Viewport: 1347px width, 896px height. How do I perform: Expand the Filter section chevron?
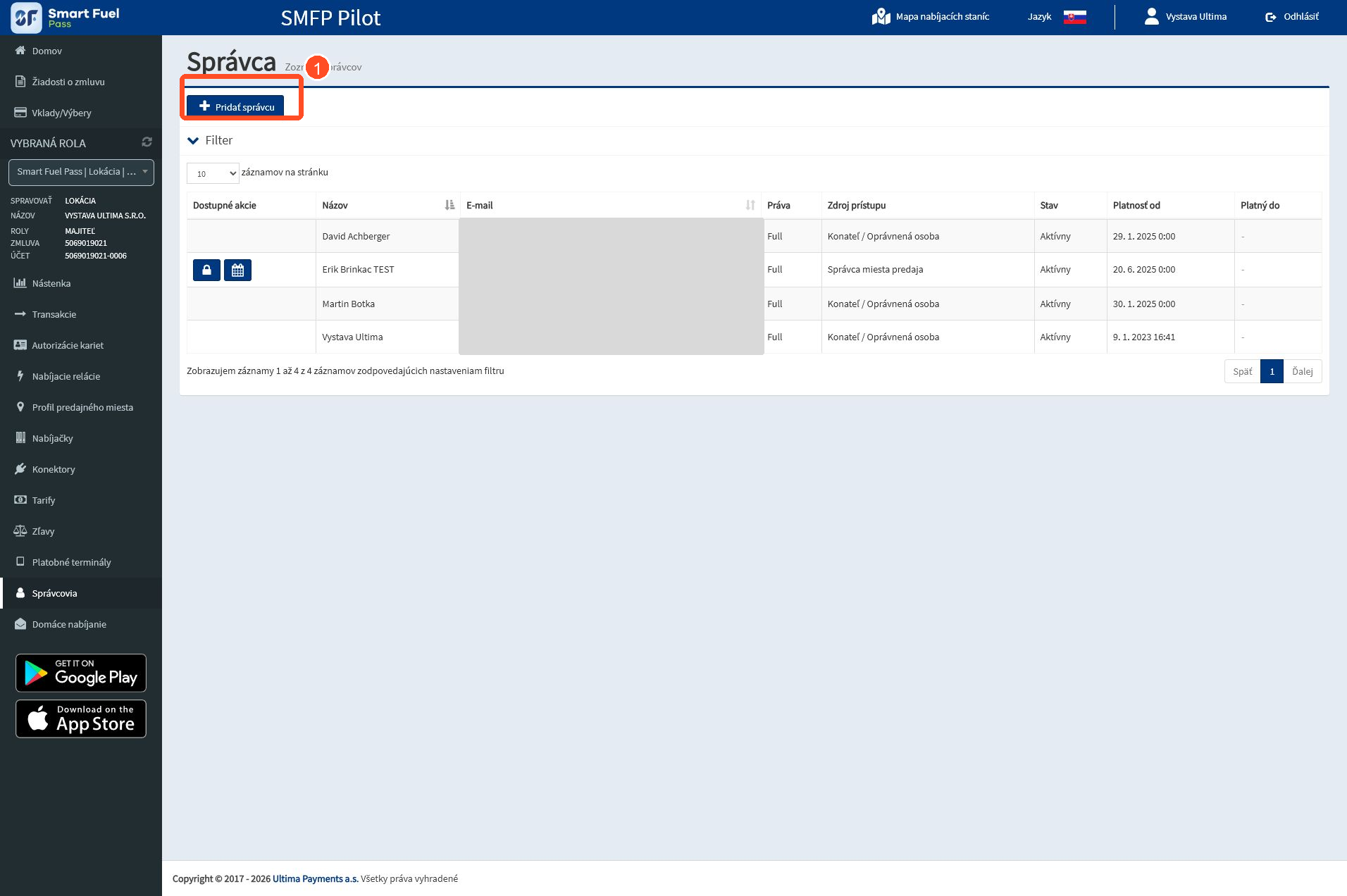193,141
